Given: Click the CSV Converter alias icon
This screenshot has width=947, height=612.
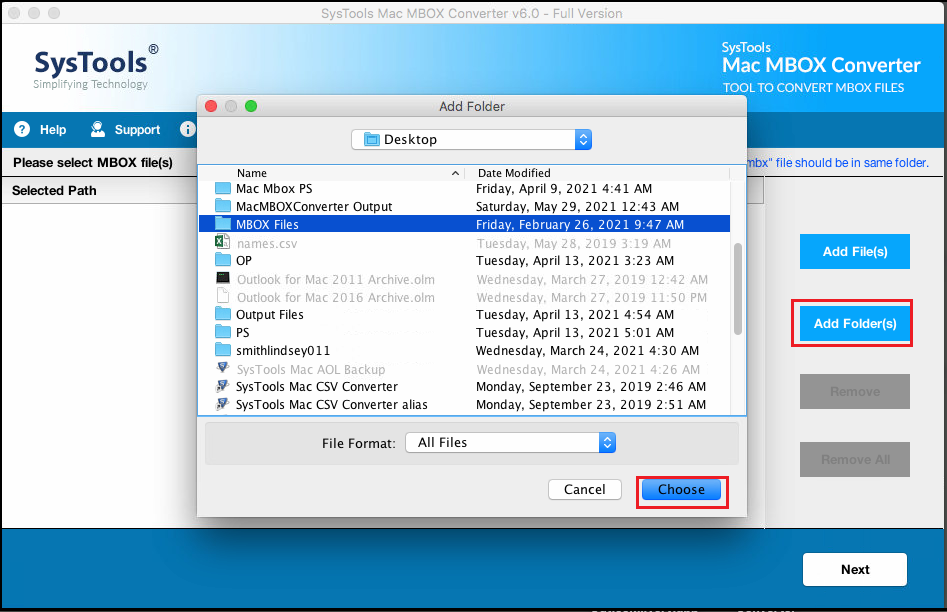Looking at the screenshot, I should coord(222,404).
